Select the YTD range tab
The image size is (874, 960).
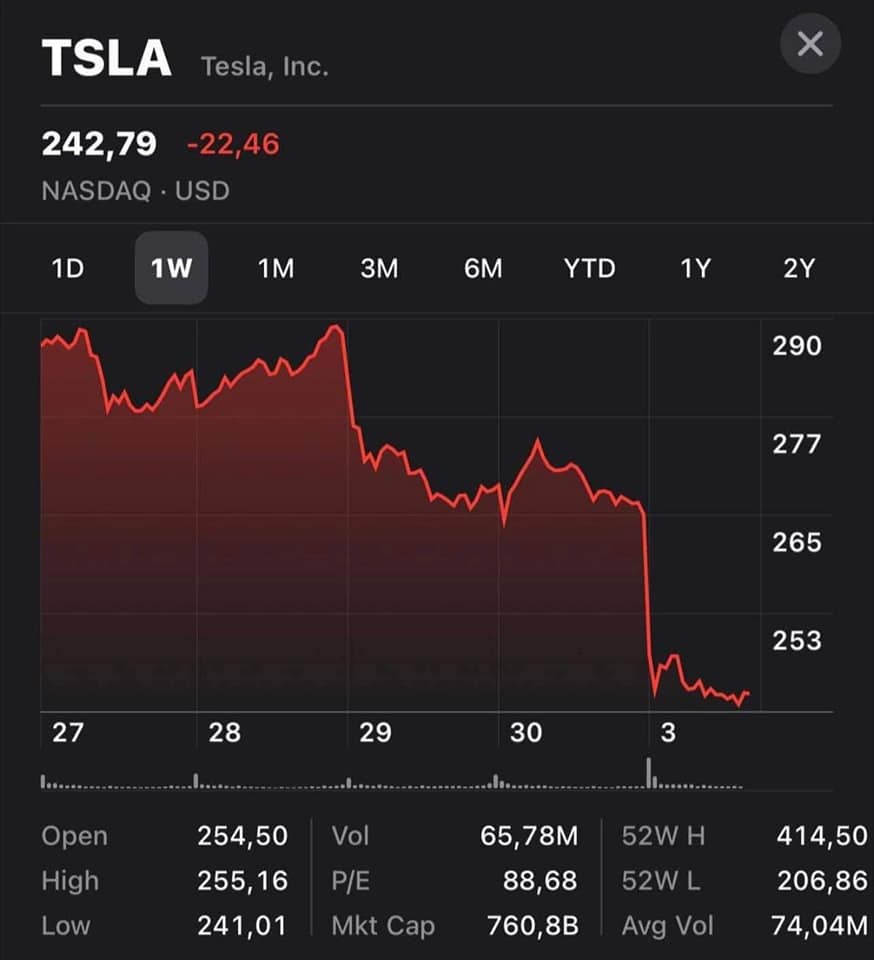(x=589, y=269)
